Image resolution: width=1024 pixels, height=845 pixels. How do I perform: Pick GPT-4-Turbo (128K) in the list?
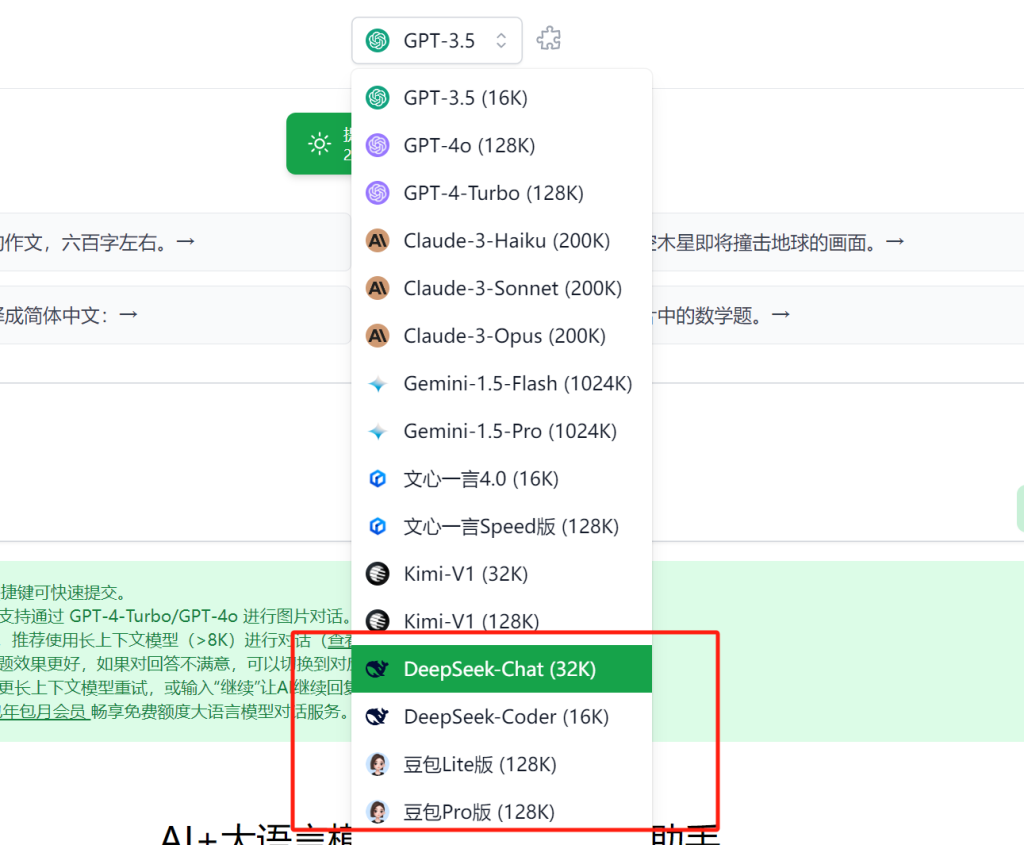click(502, 193)
